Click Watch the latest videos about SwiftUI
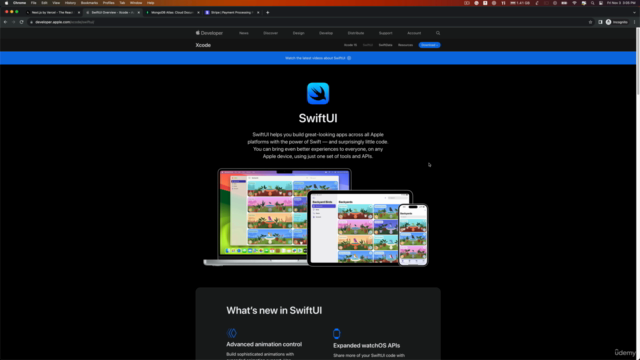The image size is (640, 360). tap(318, 58)
